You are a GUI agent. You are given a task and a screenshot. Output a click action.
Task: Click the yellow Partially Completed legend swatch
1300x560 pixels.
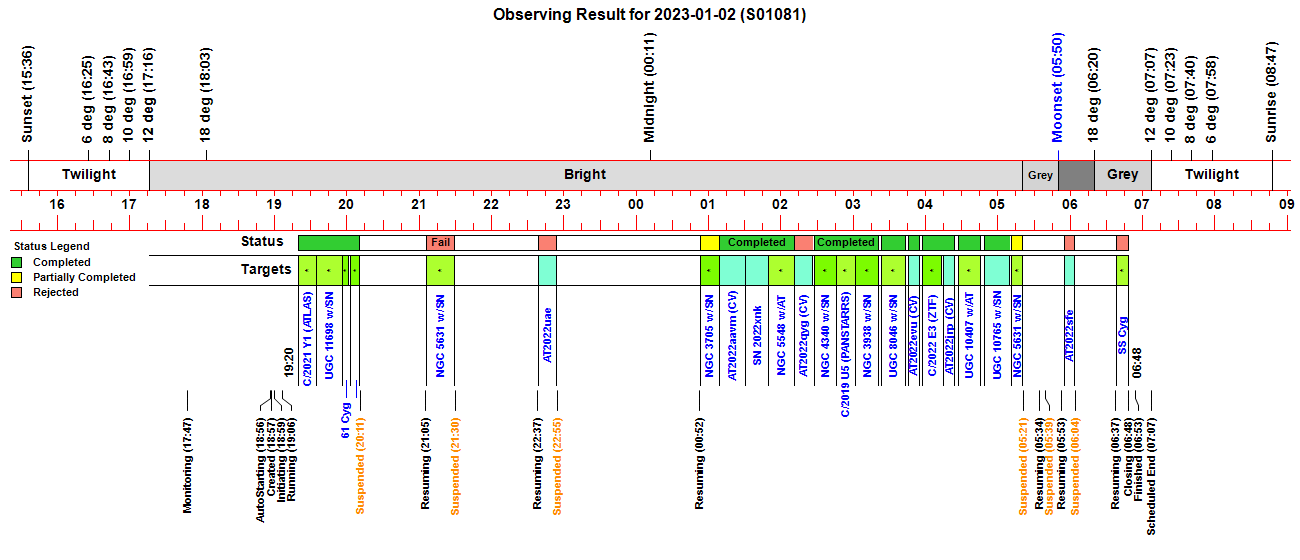(x=17, y=278)
